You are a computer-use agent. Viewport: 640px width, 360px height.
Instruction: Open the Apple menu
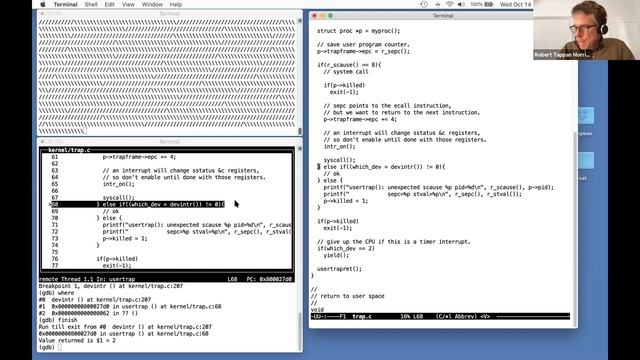(x=43, y=4)
